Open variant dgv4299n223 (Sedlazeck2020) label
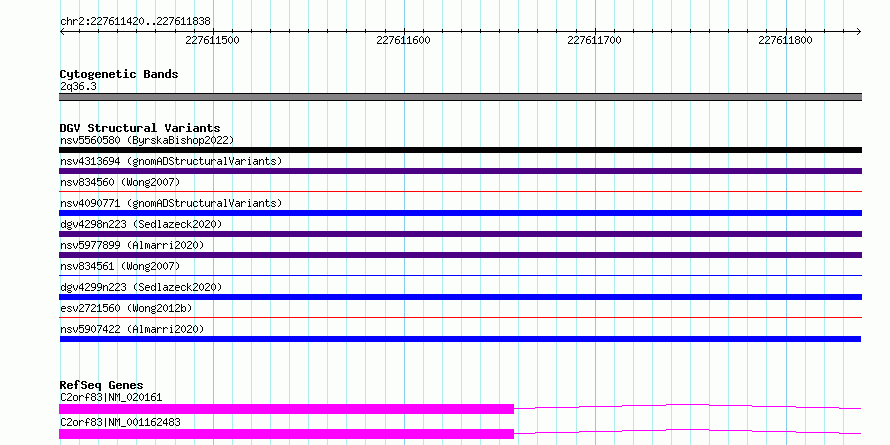Image resolution: width=890 pixels, height=445 pixels. [x=141, y=287]
